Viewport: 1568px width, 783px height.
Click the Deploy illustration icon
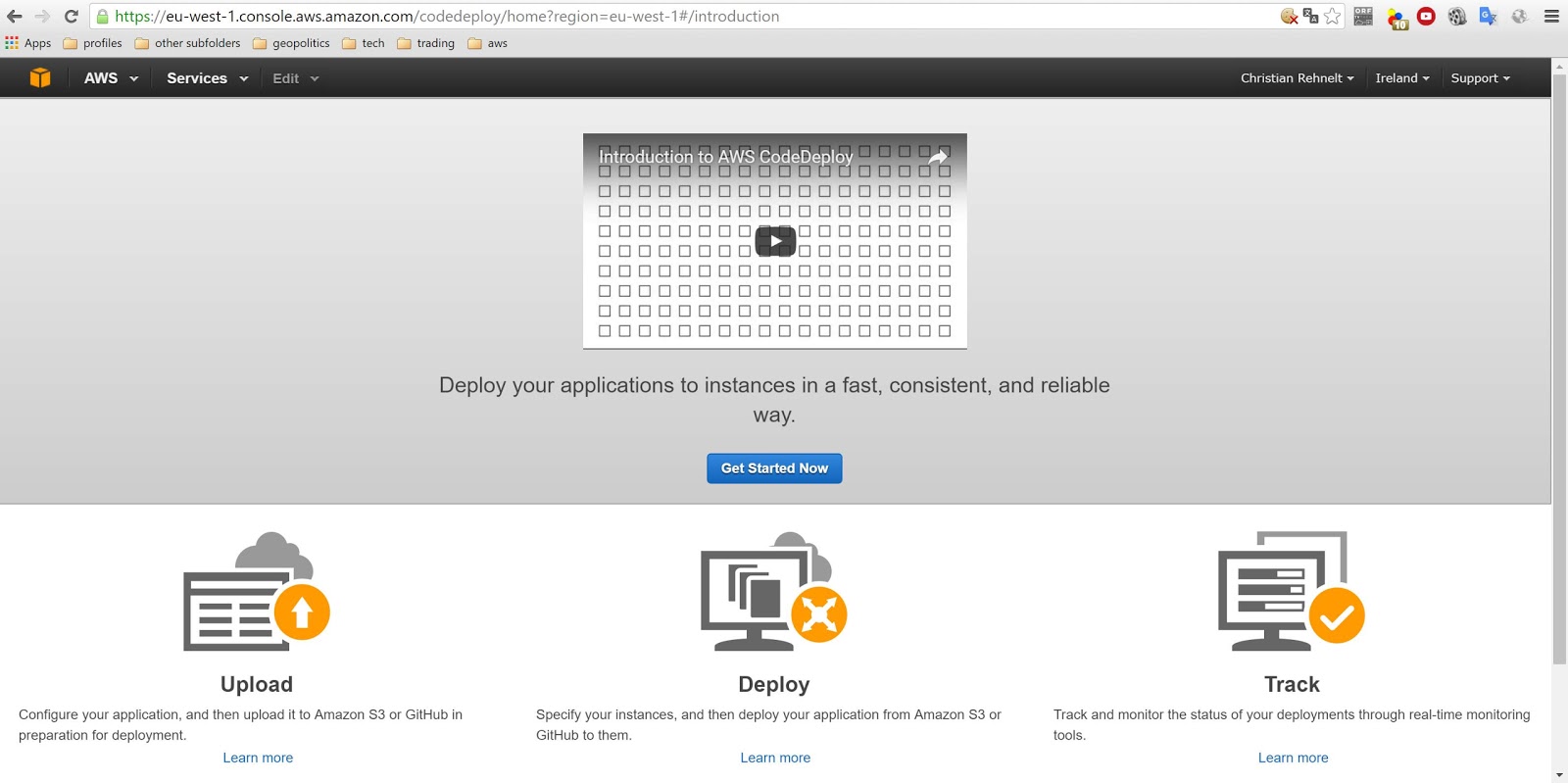coord(774,592)
